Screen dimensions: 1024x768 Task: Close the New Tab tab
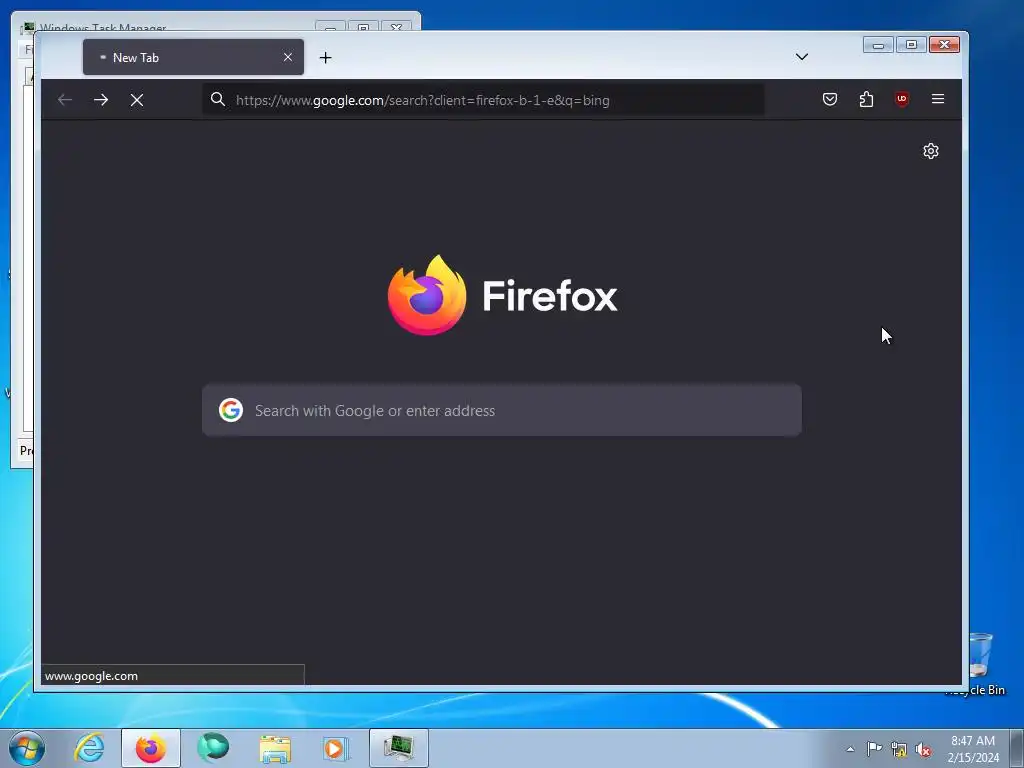tap(288, 57)
